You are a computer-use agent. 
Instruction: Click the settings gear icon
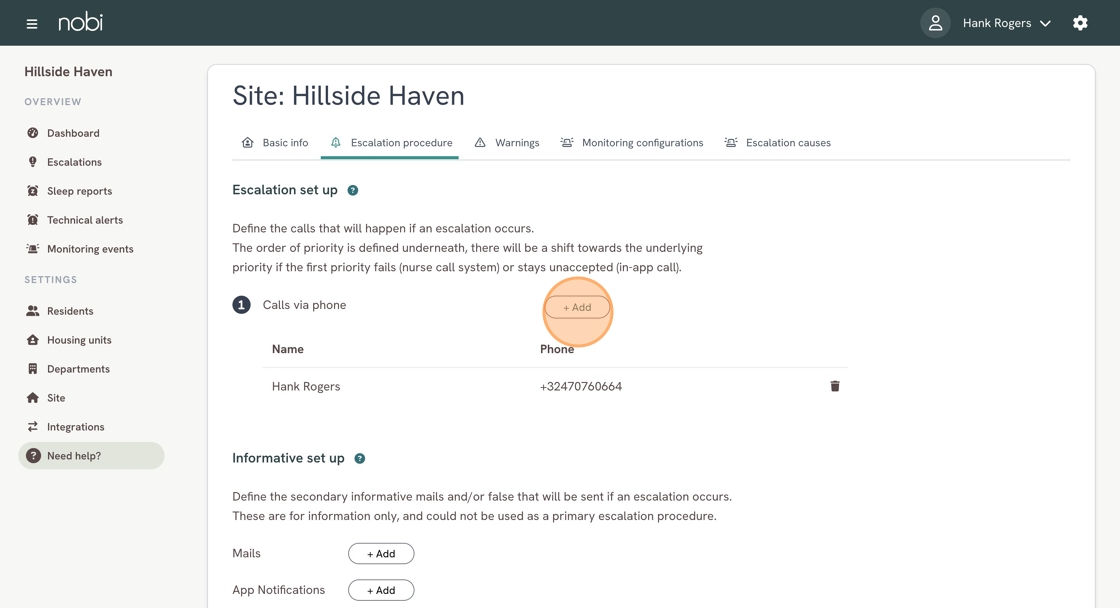(1080, 23)
